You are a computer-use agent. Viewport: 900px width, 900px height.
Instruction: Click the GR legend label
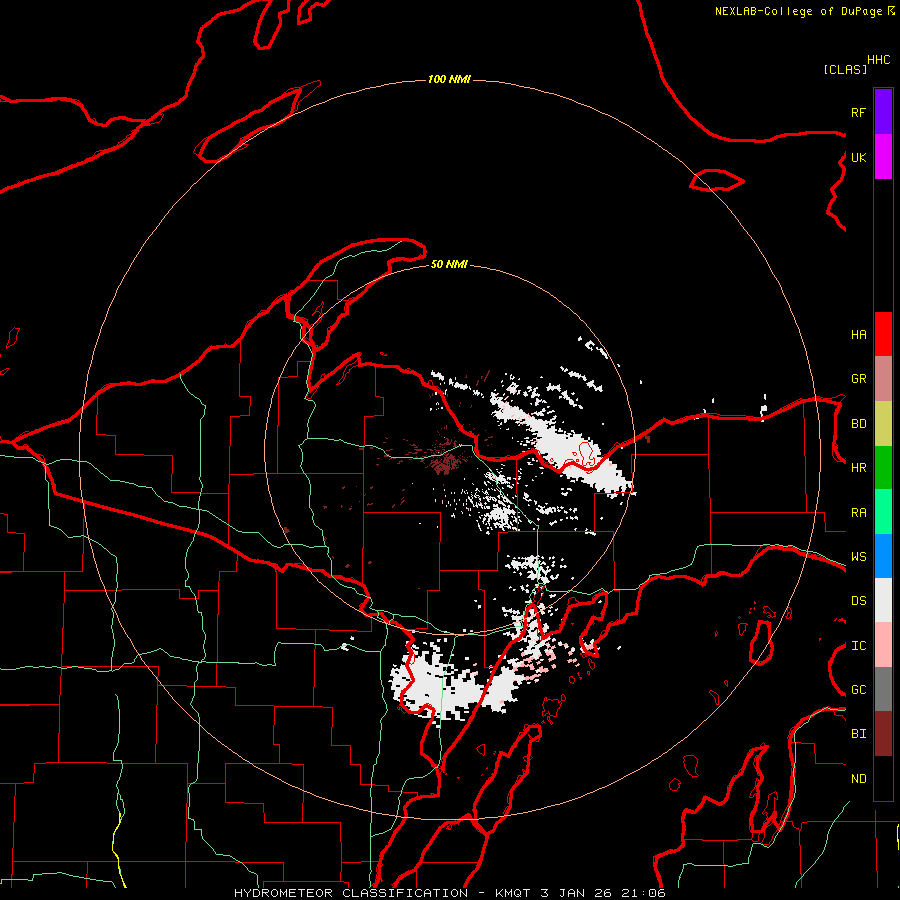[x=858, y=379]
